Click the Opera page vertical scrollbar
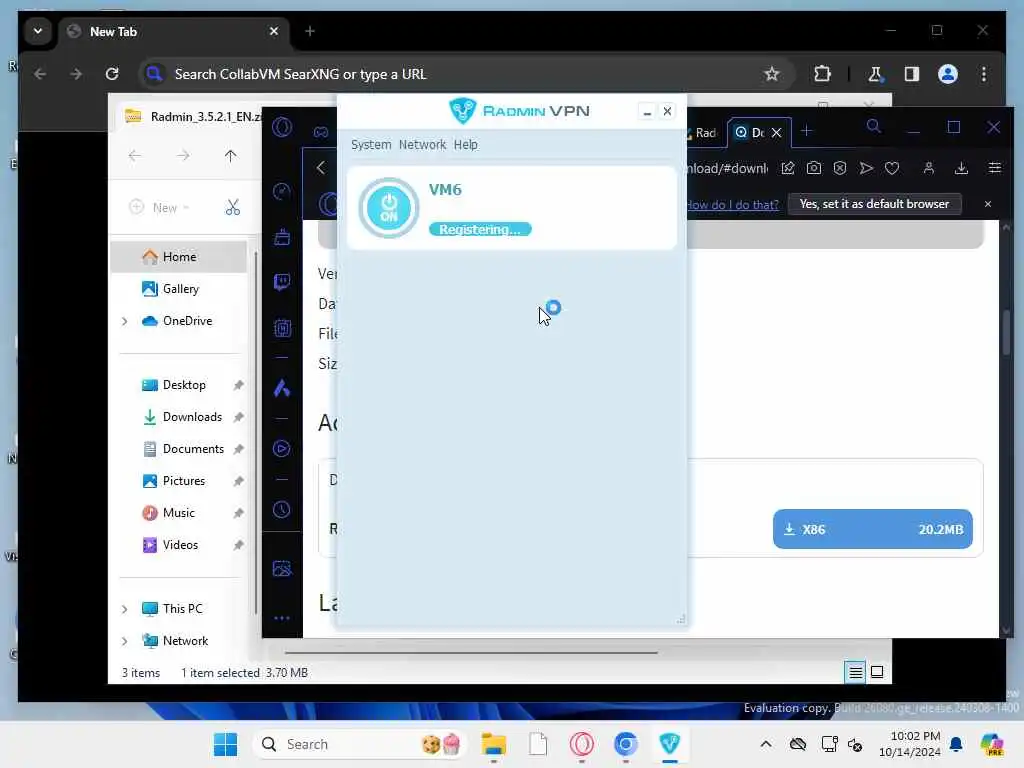The width and height of the screenshot is (1024, 768). click(x=1006, y=333)
